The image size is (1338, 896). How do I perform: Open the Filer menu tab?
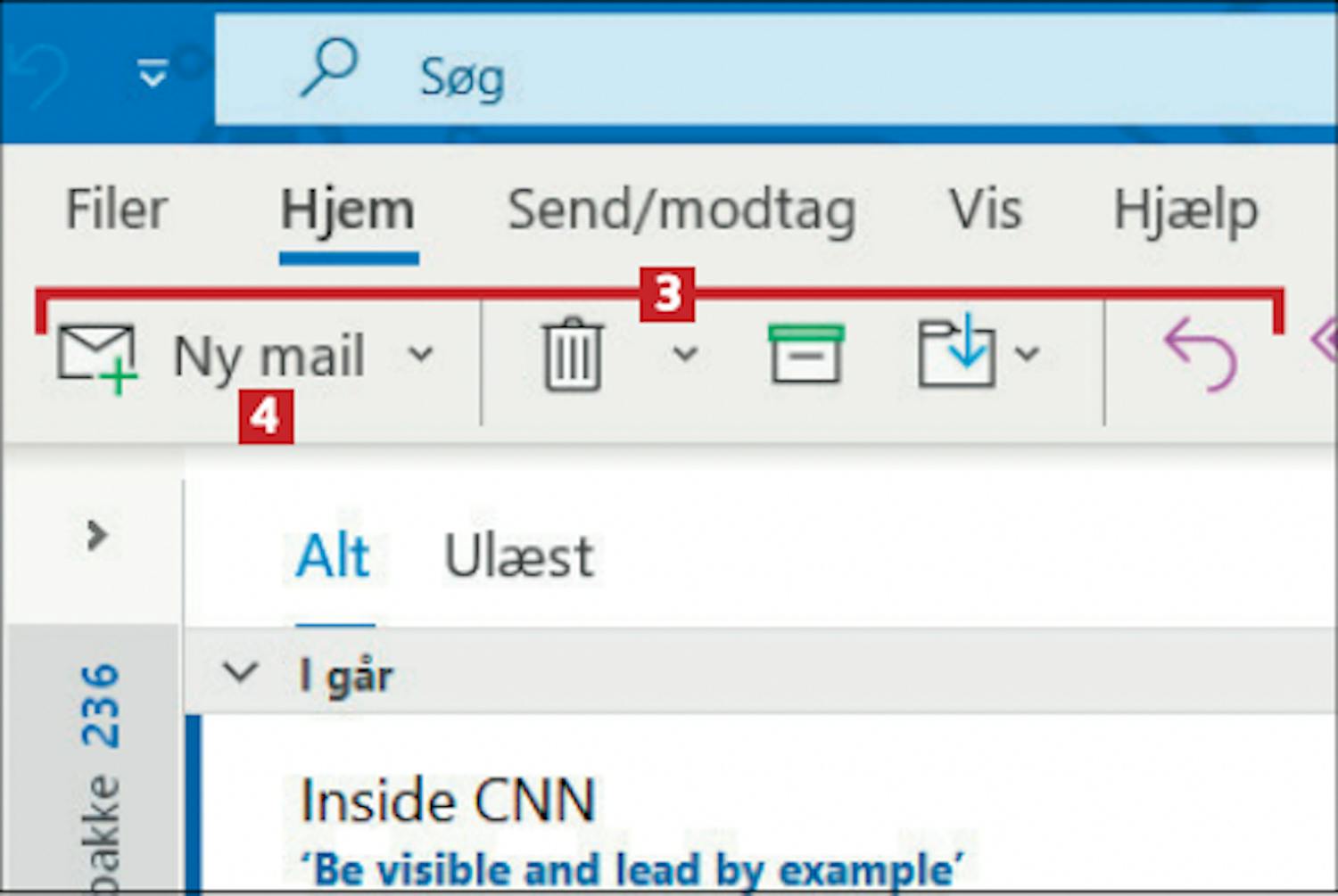pos(117,210)
